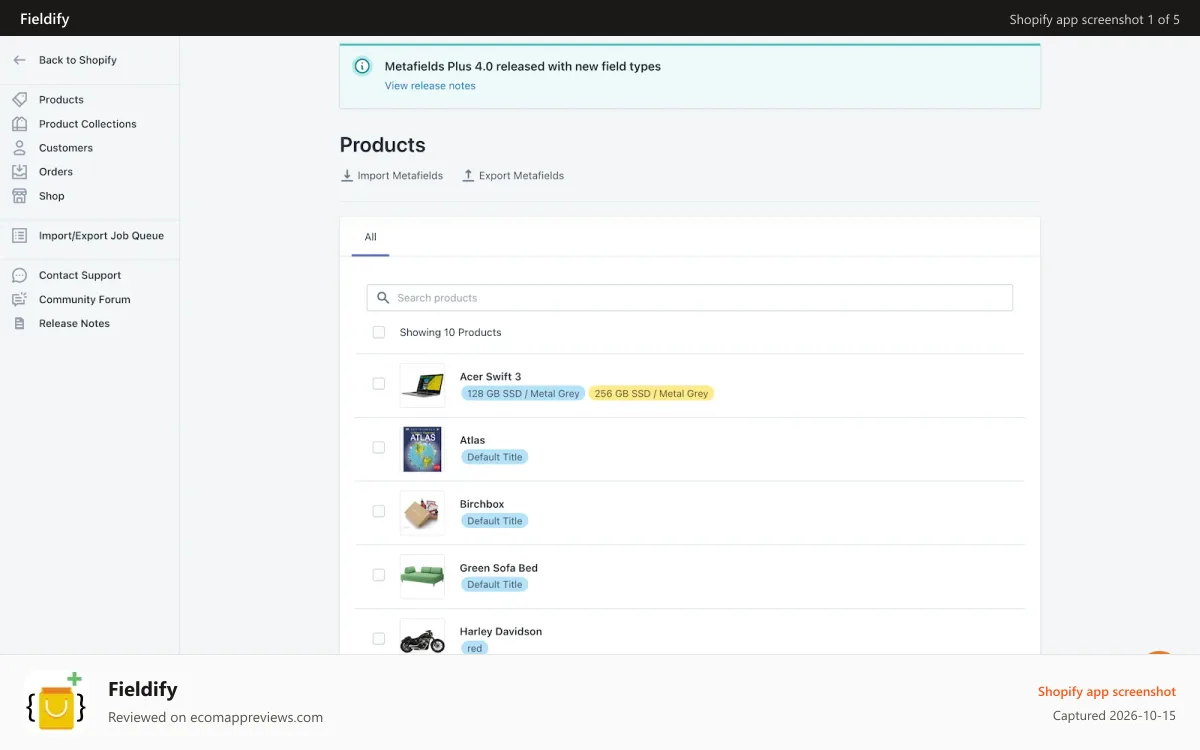Open the Birchbox product thumbnail
Screen dimensions: 1200x750
click(423, 513)
